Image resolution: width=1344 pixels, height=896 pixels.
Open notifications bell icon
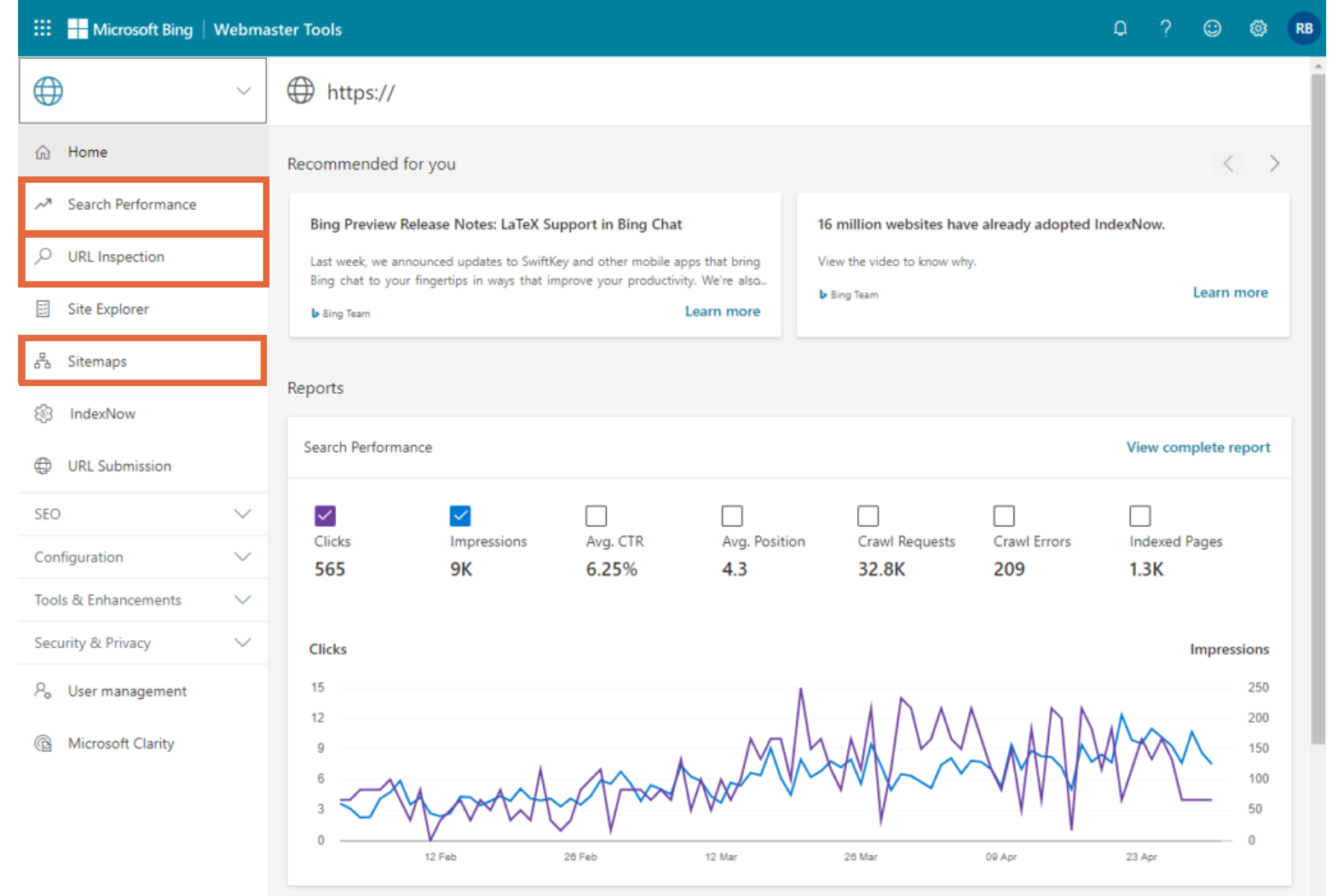1120,28
